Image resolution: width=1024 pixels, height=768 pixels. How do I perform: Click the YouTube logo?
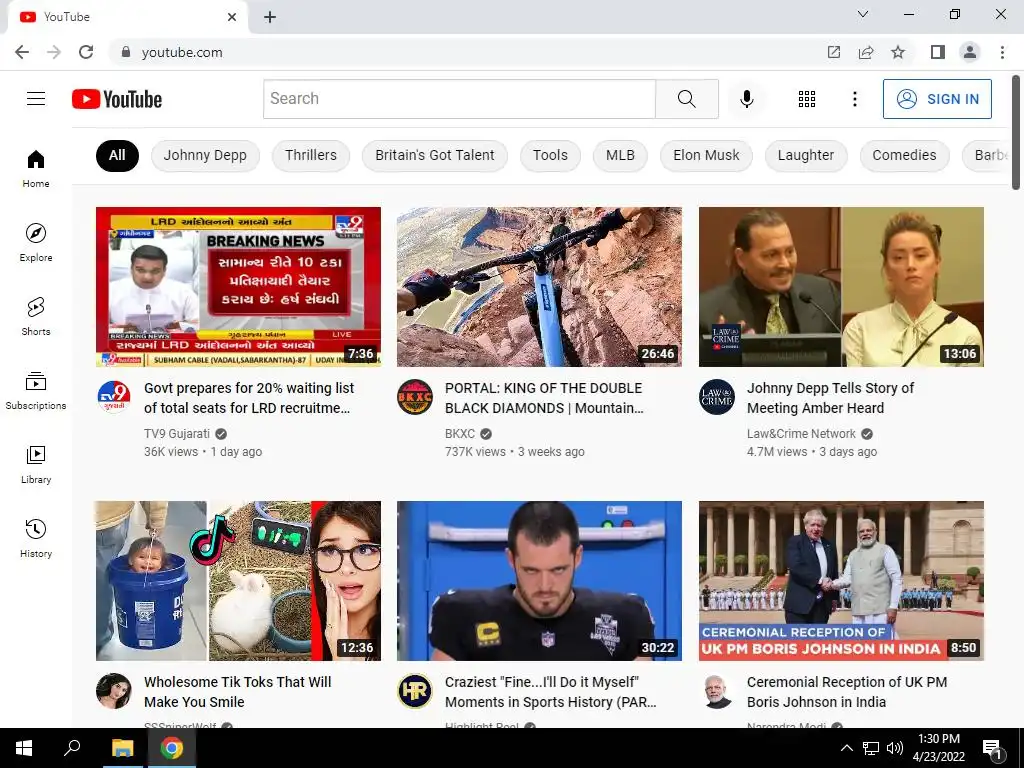pyautogui.click(x=117, y=99)
